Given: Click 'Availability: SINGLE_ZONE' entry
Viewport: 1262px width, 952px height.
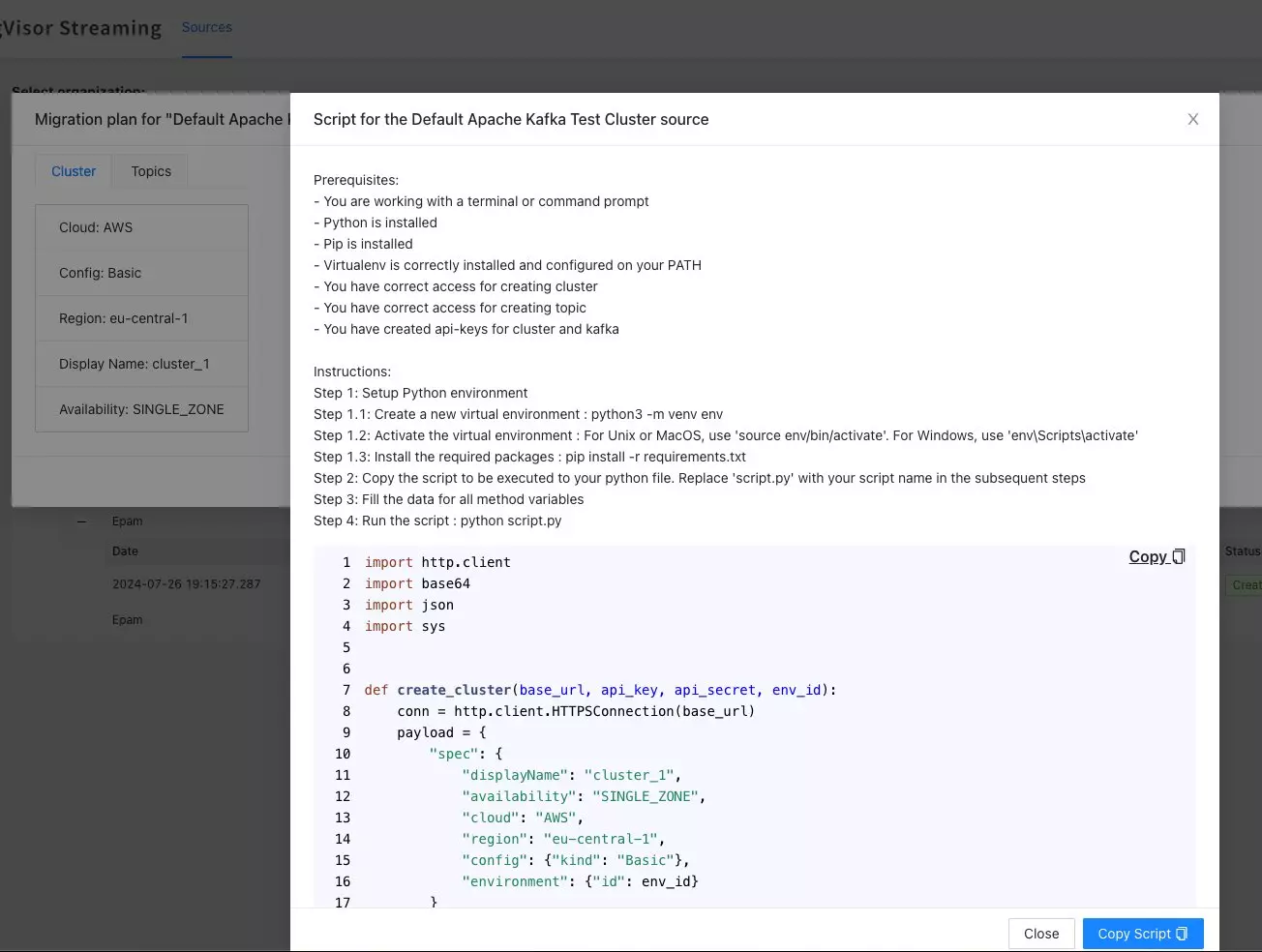Looking at the screenshot, I should (x=141, y=409).
